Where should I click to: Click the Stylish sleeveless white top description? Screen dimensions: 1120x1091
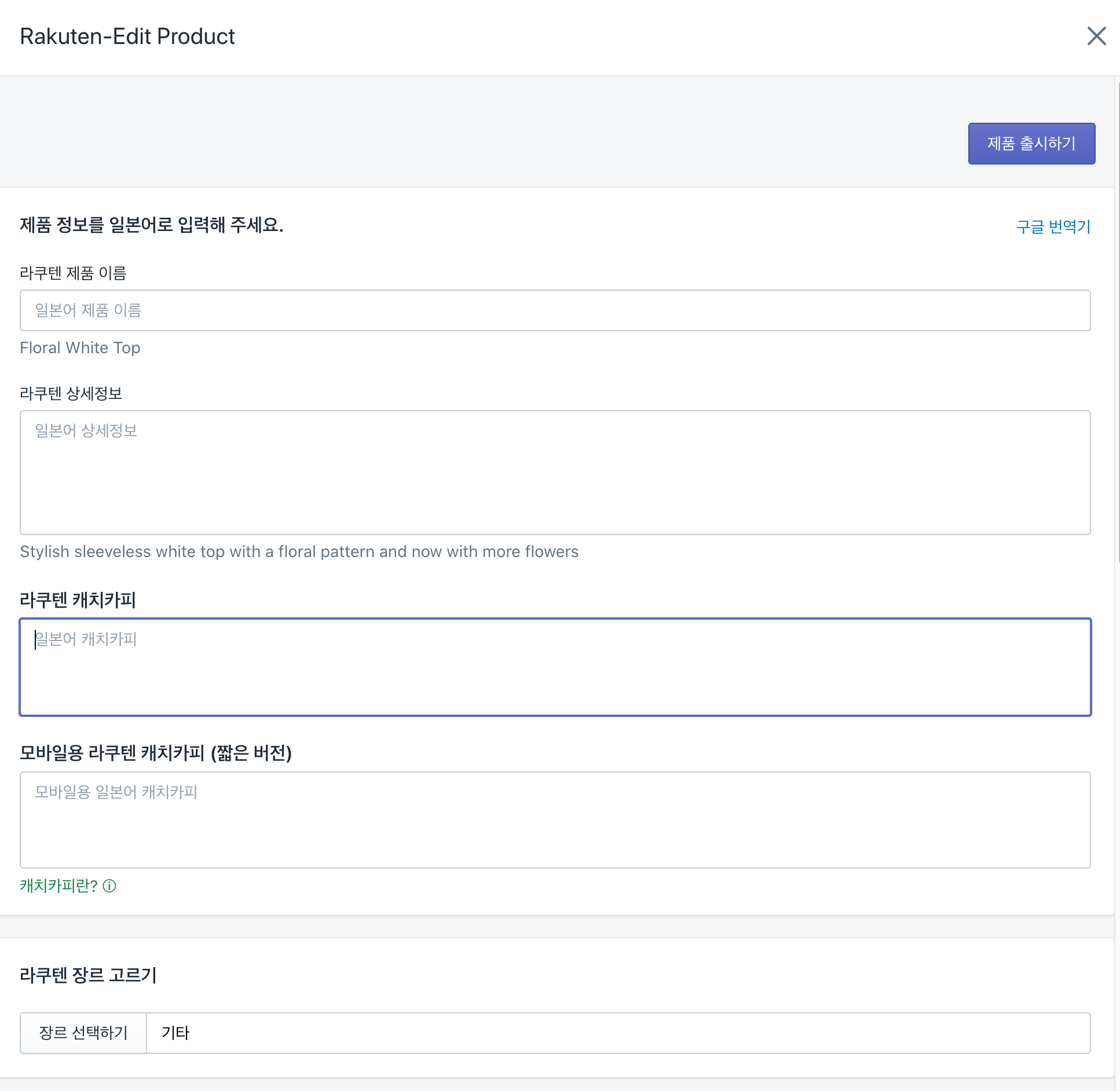coord(299,552)
